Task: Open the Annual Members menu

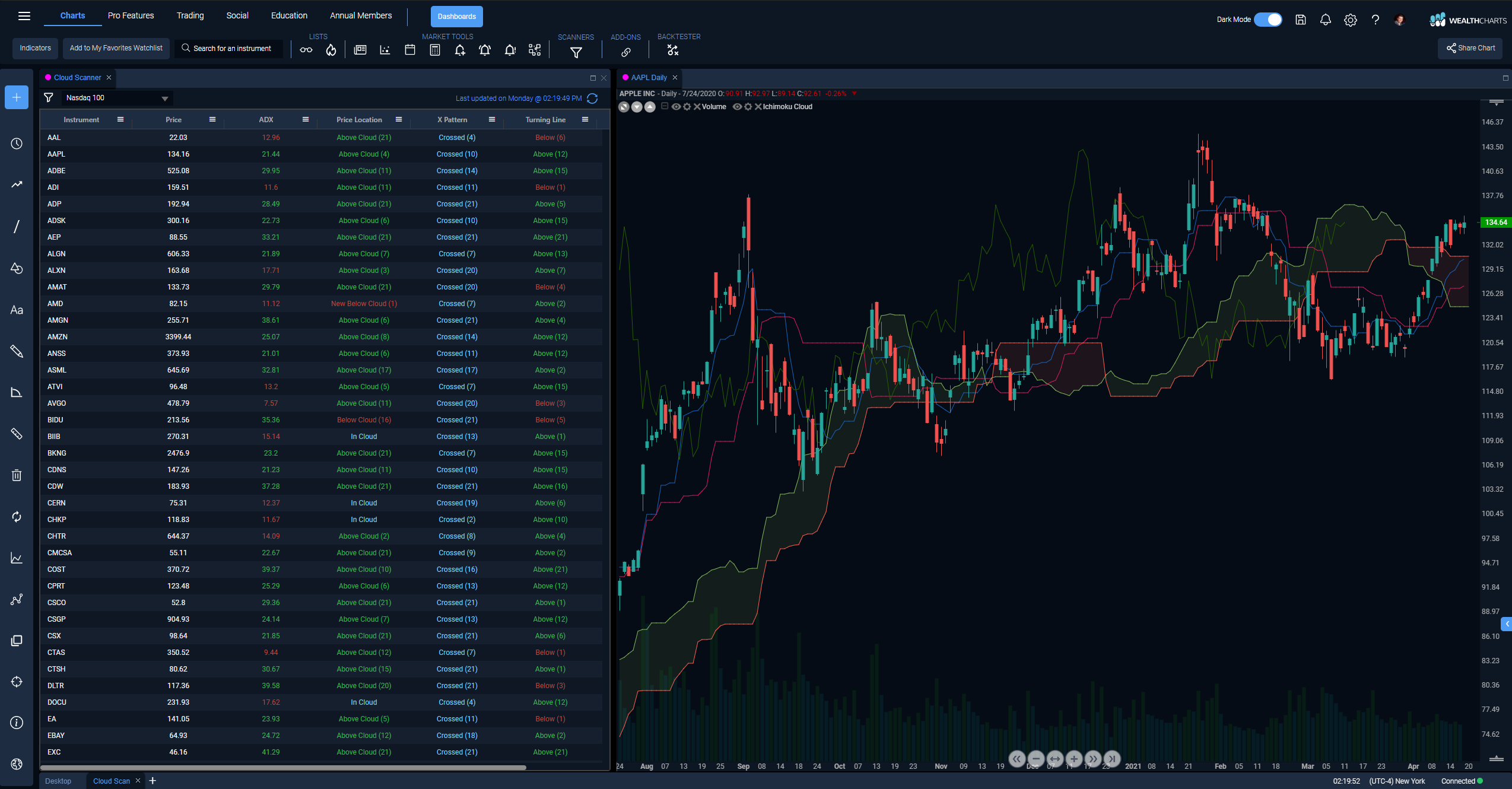Action: [361, 15]
